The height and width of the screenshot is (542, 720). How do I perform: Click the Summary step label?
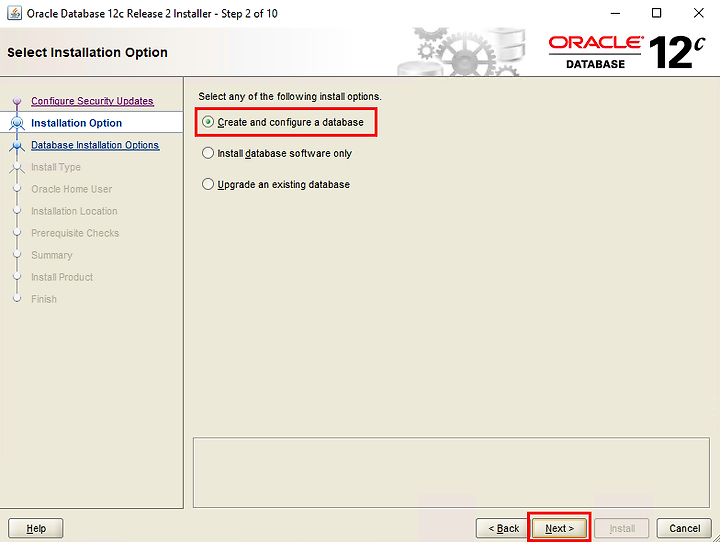pyautogui.click(x=52, y=255)
